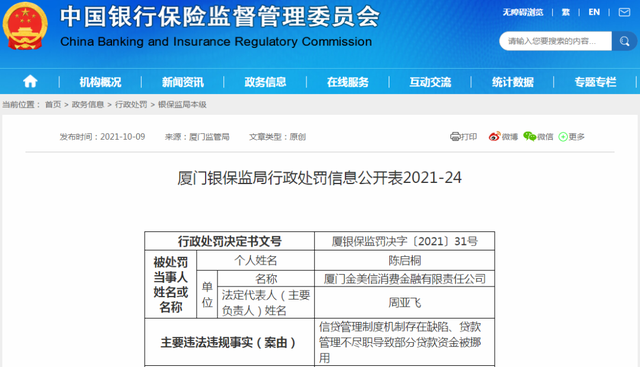Click the home icon in navigation bar
This screenshot has height=367, width=640.
pos(30,82)
